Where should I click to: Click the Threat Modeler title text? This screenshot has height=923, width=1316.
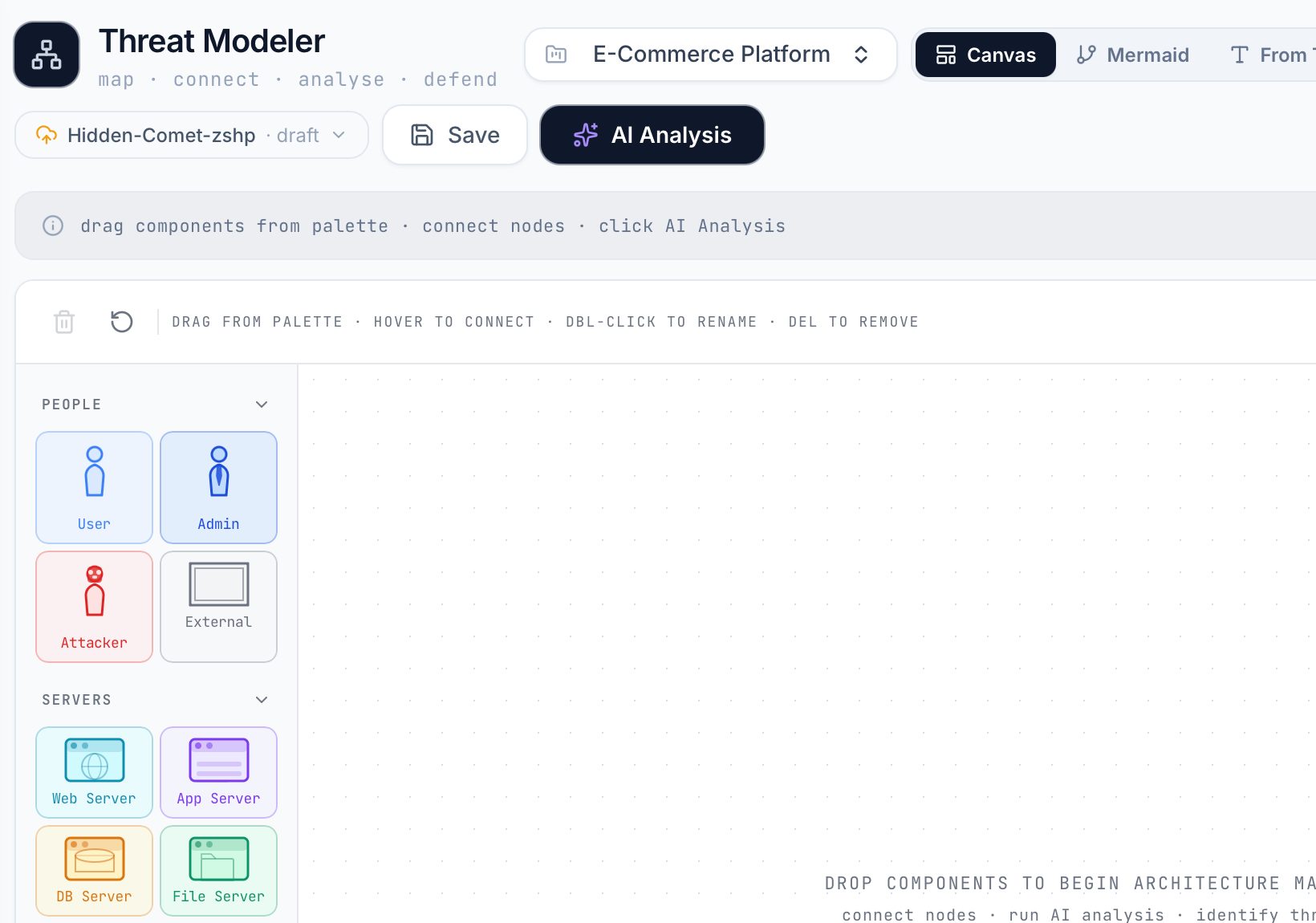212,41
